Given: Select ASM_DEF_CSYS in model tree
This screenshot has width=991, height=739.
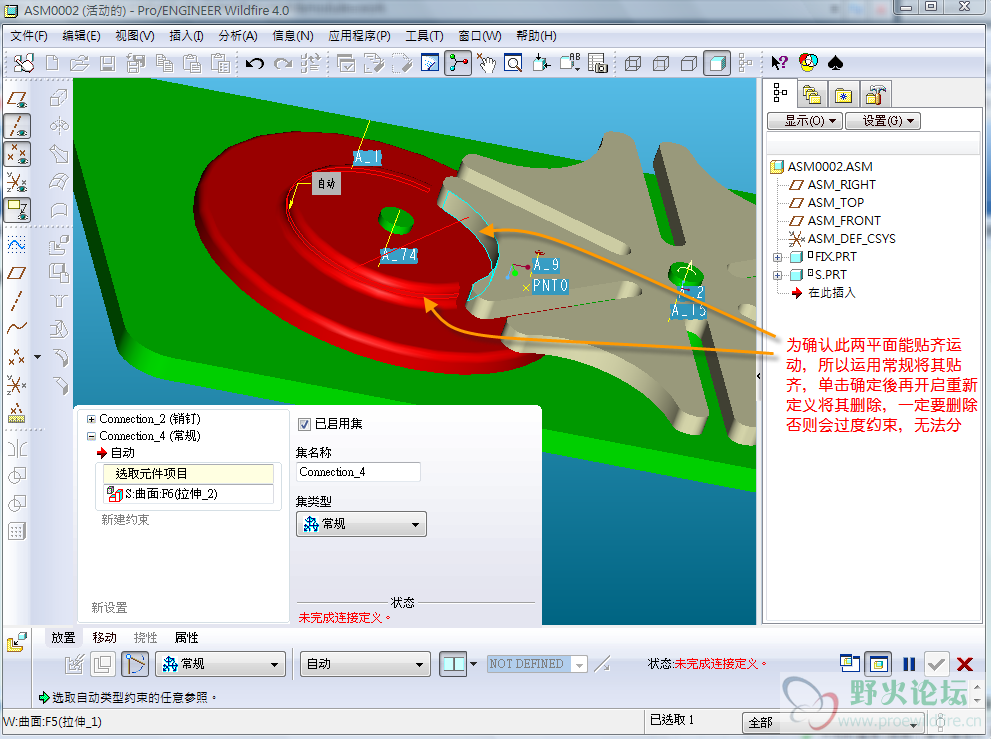Looking at the screenshot, I should click(851, 239).
